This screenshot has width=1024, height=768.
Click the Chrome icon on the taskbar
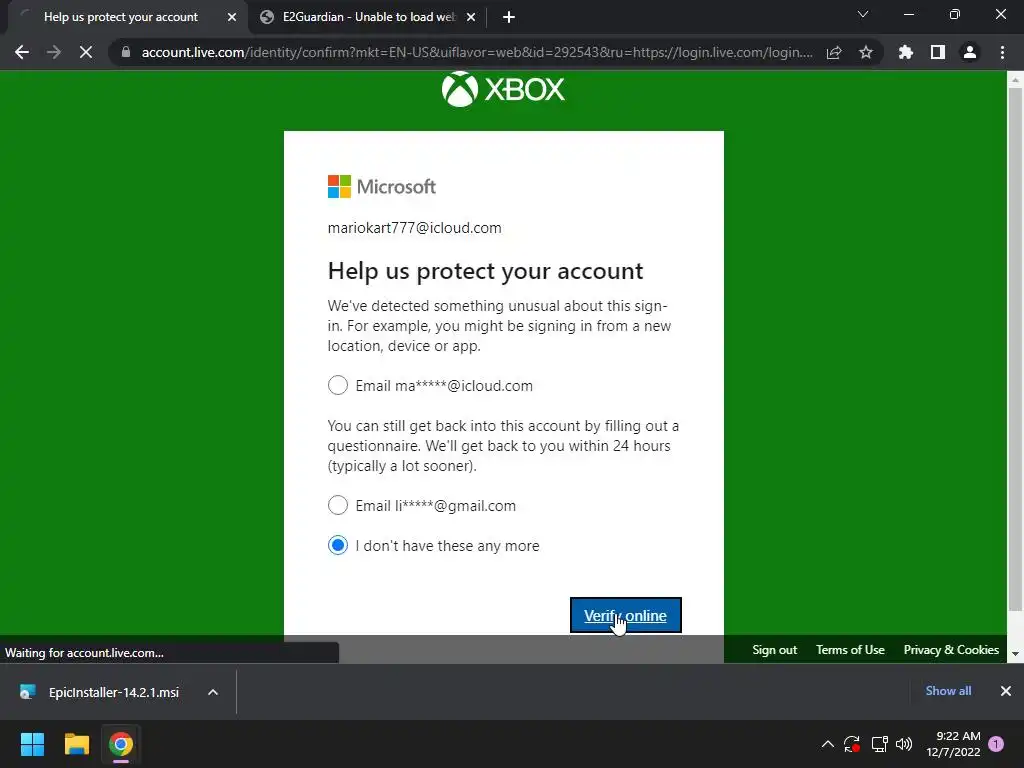click(x=121, y=744)
